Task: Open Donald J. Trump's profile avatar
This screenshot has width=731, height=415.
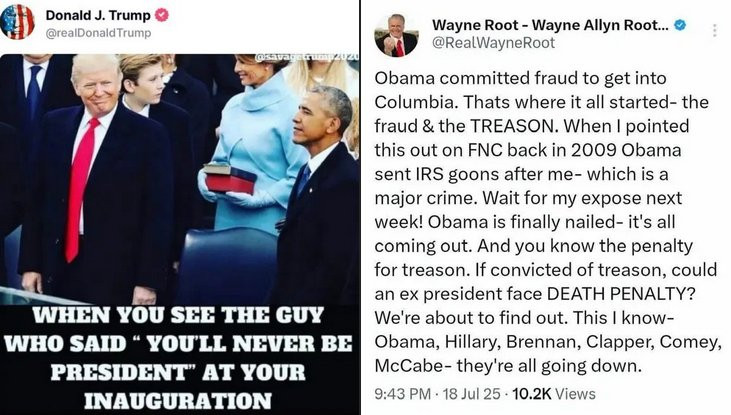Action: (x=17, y=22)
